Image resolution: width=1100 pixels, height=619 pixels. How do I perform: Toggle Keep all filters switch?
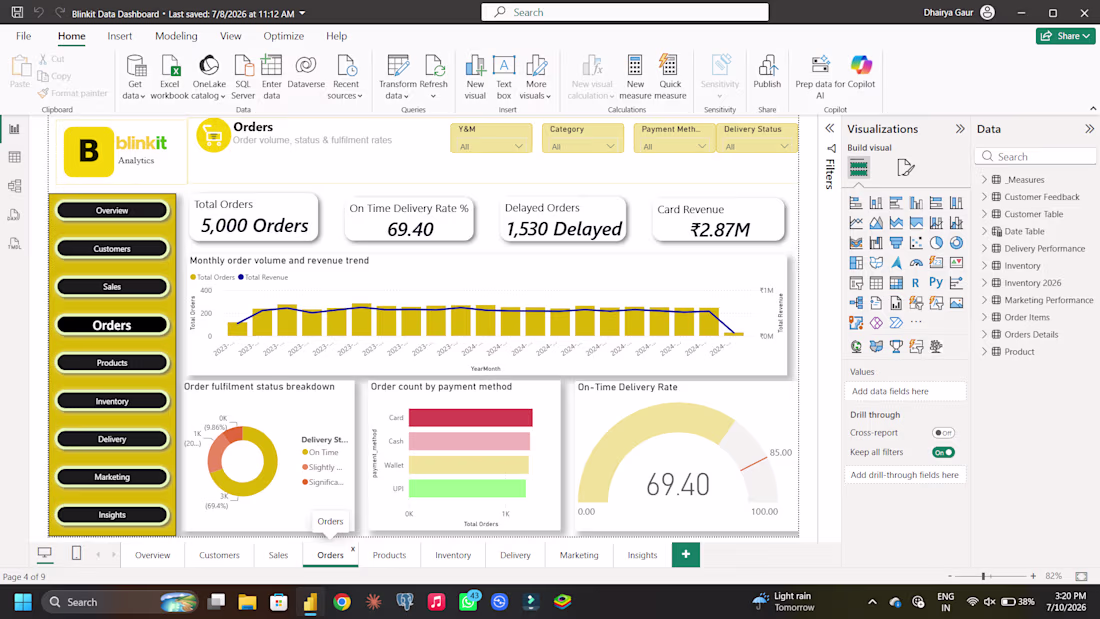tap(943, 453)
